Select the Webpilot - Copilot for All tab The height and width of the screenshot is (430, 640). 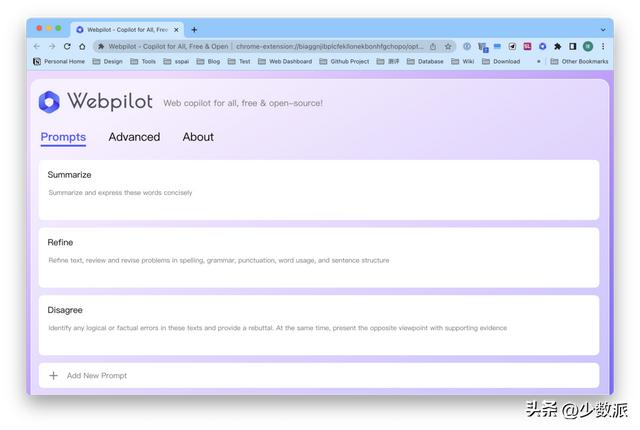127,30
